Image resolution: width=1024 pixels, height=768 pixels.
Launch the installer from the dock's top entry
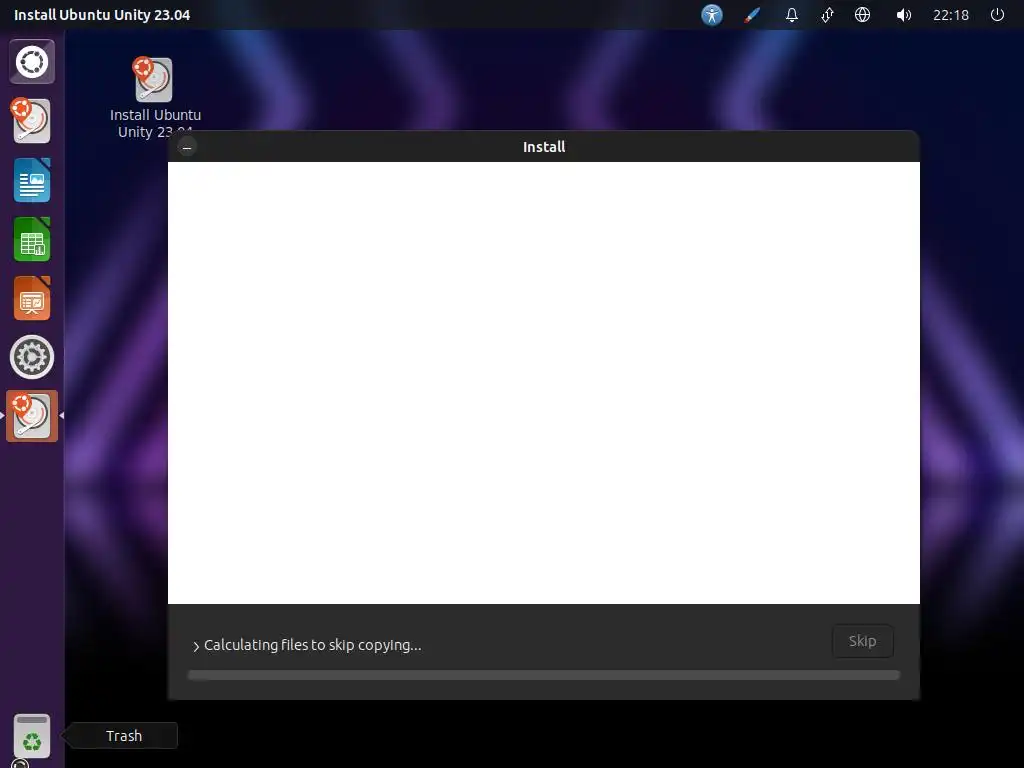[31, 121]
